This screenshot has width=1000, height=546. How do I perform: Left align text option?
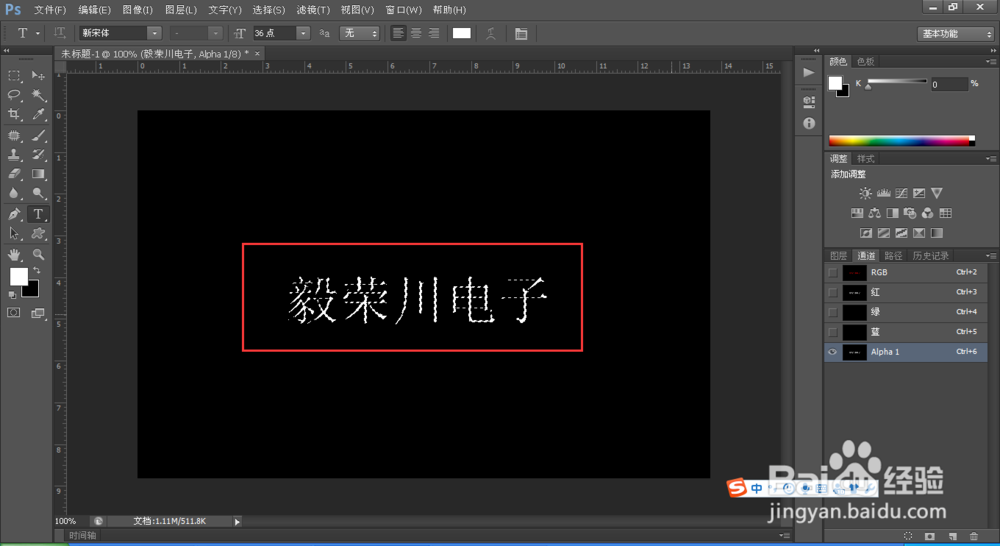click(x=398, y=33)
